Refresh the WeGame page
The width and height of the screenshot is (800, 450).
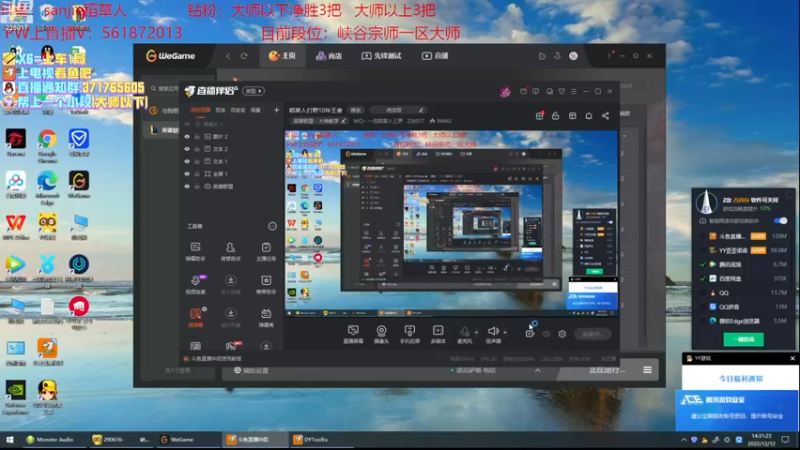pos(244,56)
